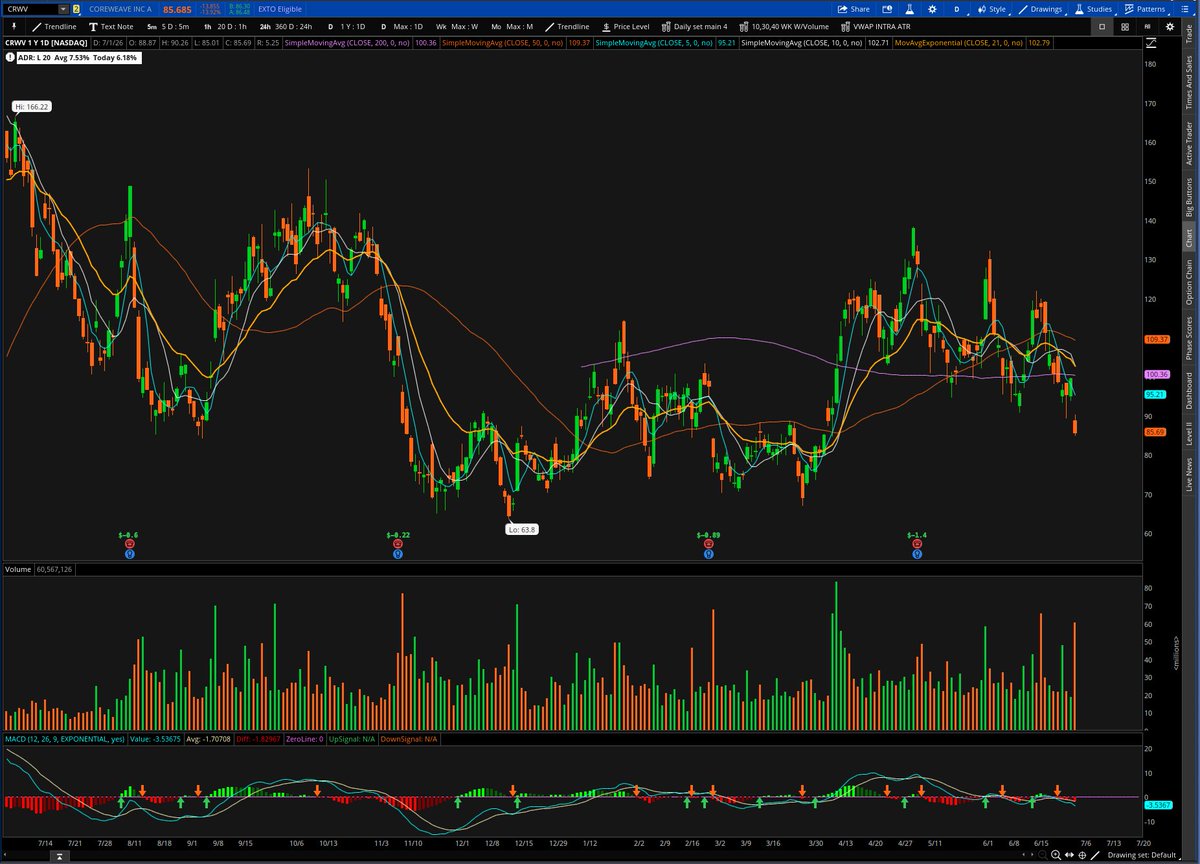Image resolution: width=1200 pixels, height=864 pixels.
Task: Load the VWAP INTRA ATR study set
Action: coord(876,26)
